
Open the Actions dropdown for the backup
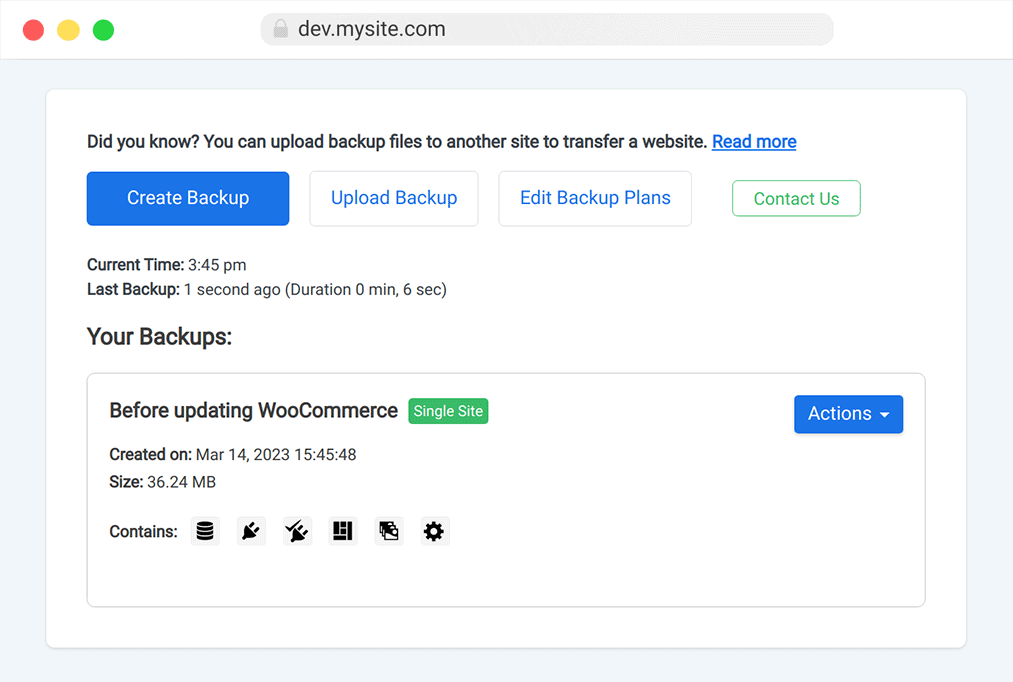pyautogui.click(x=848, y=414)
